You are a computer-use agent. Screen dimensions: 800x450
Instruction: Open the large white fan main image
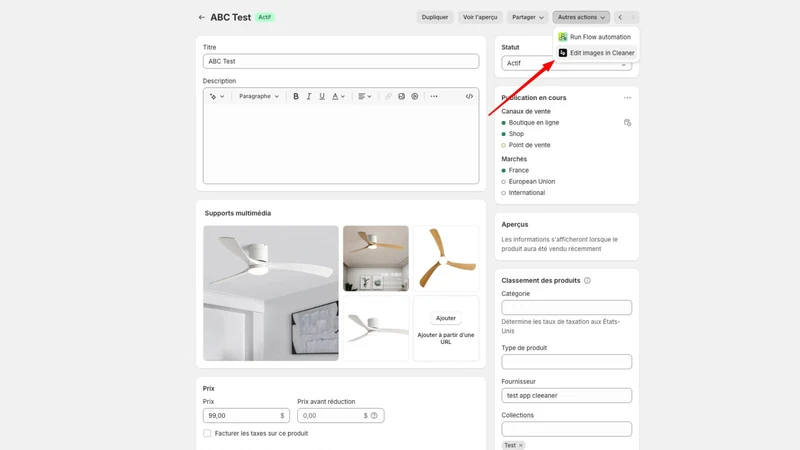(271, 293)
